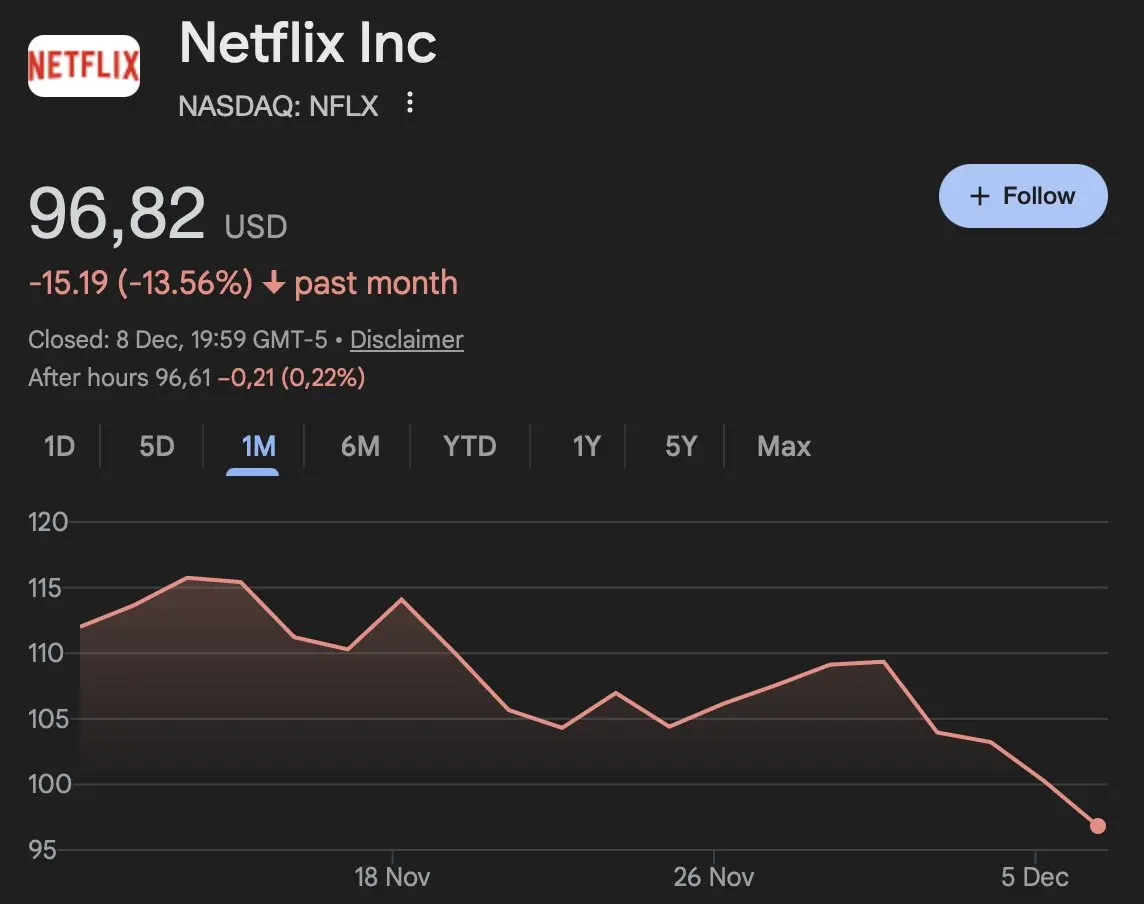
Task: Select the 5D time range tab
Action: pyautogui.click(x=156, y=446)
